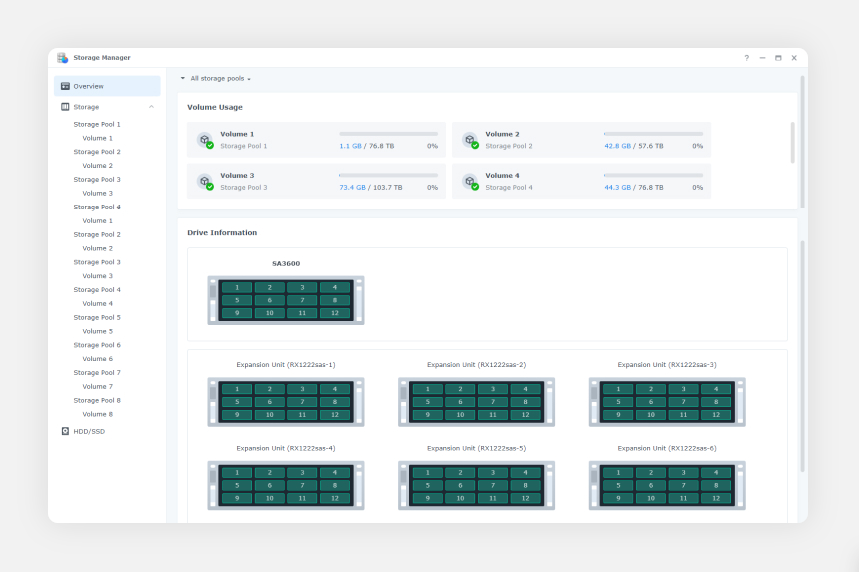Select drive slot 7 on RX1222sas-6

(683, 485)
